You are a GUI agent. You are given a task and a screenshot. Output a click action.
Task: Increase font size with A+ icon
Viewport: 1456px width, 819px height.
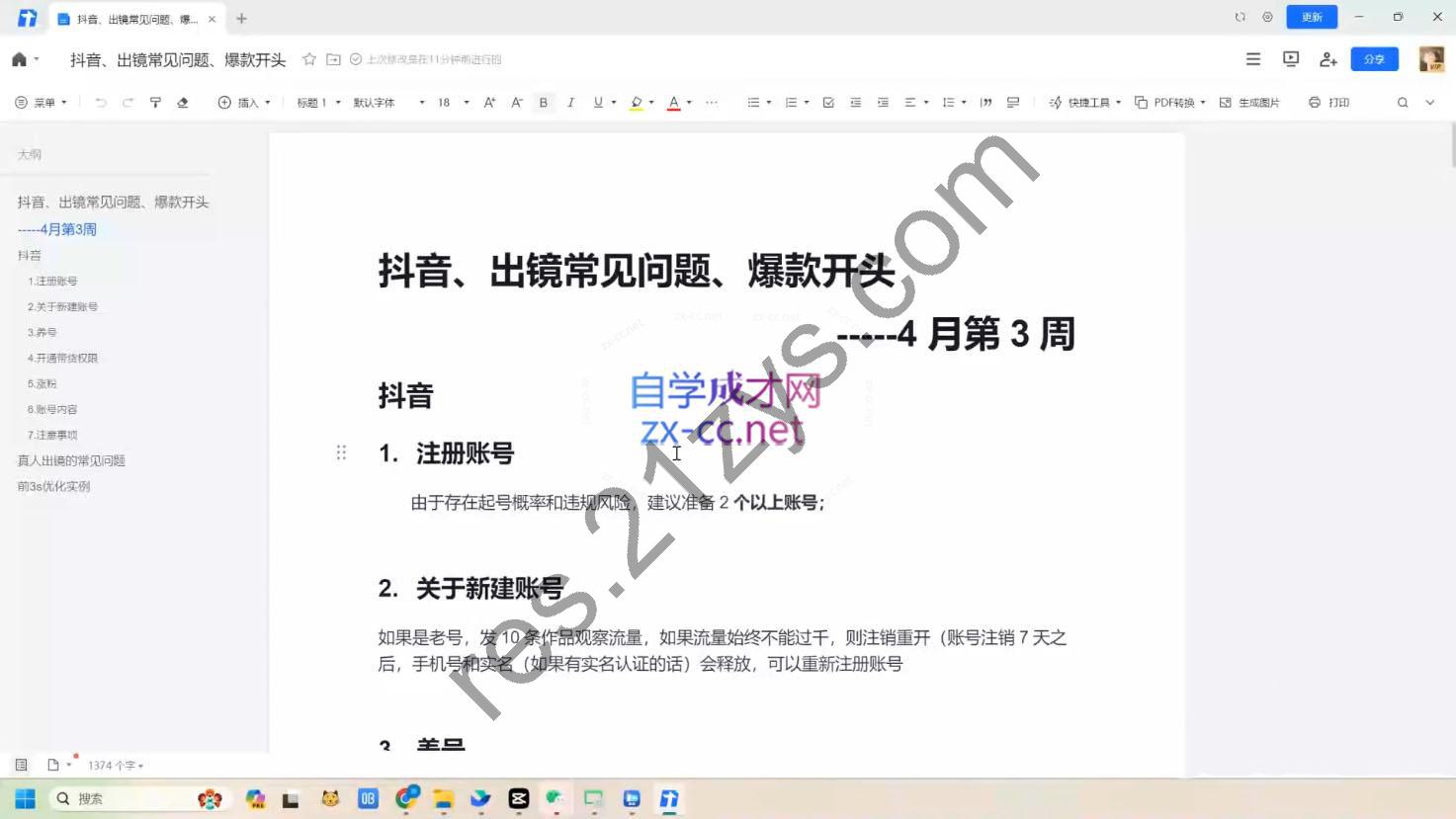(x=489, y=103)
